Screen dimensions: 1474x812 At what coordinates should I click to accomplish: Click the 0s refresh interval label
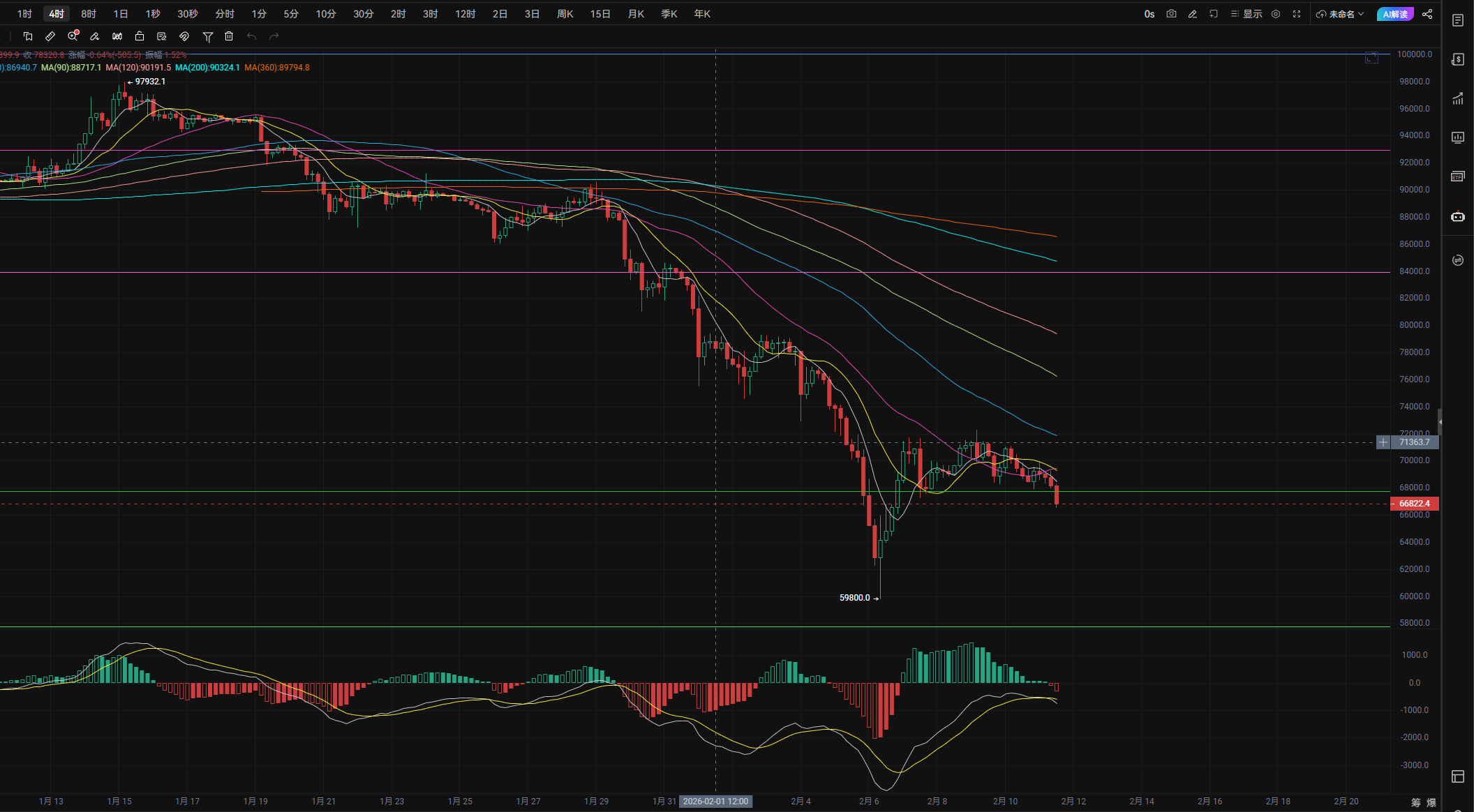tap(1149, 14)
